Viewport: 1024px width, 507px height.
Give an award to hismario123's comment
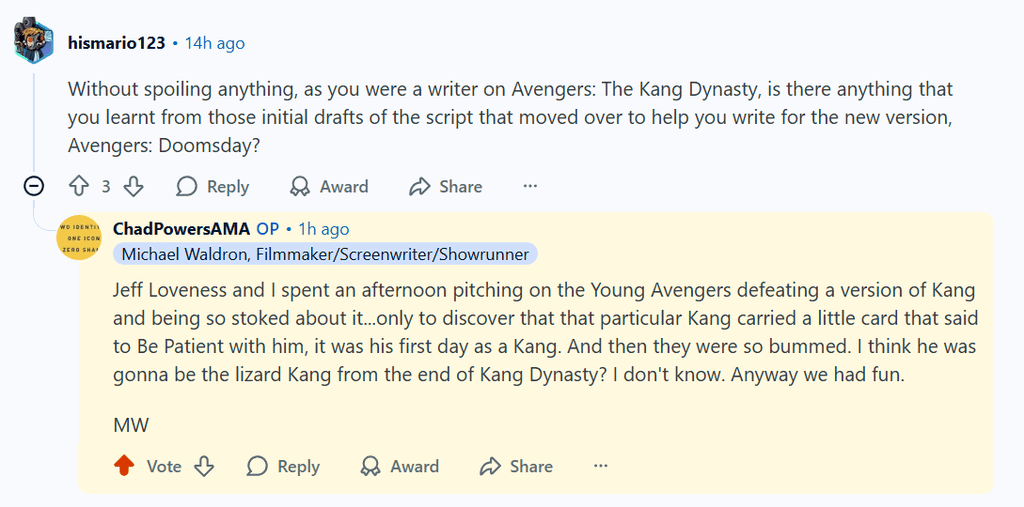(328, 186)
